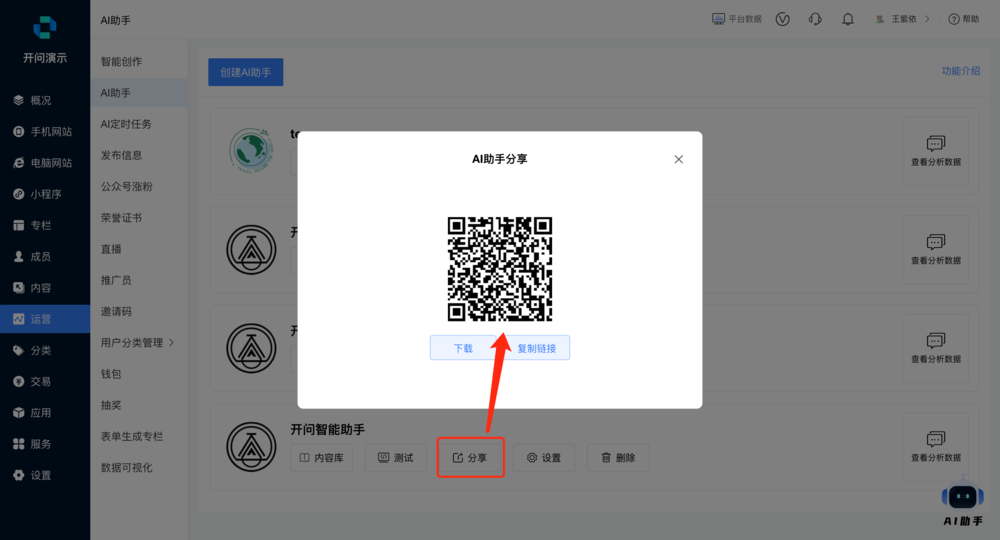The image size is (1000, 540).
Task: Click the 开问智能助手 title text
Action: point(328,430)
